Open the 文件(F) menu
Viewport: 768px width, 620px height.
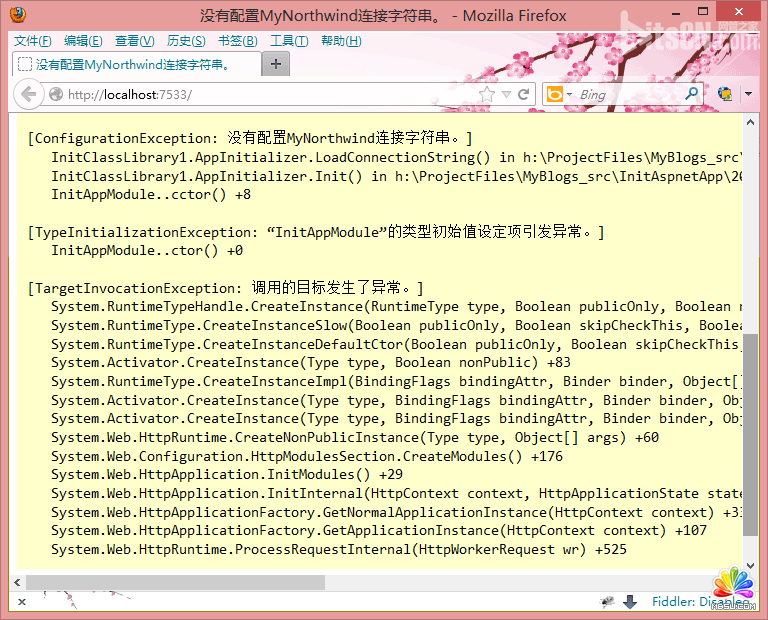(x=33, y=41)
